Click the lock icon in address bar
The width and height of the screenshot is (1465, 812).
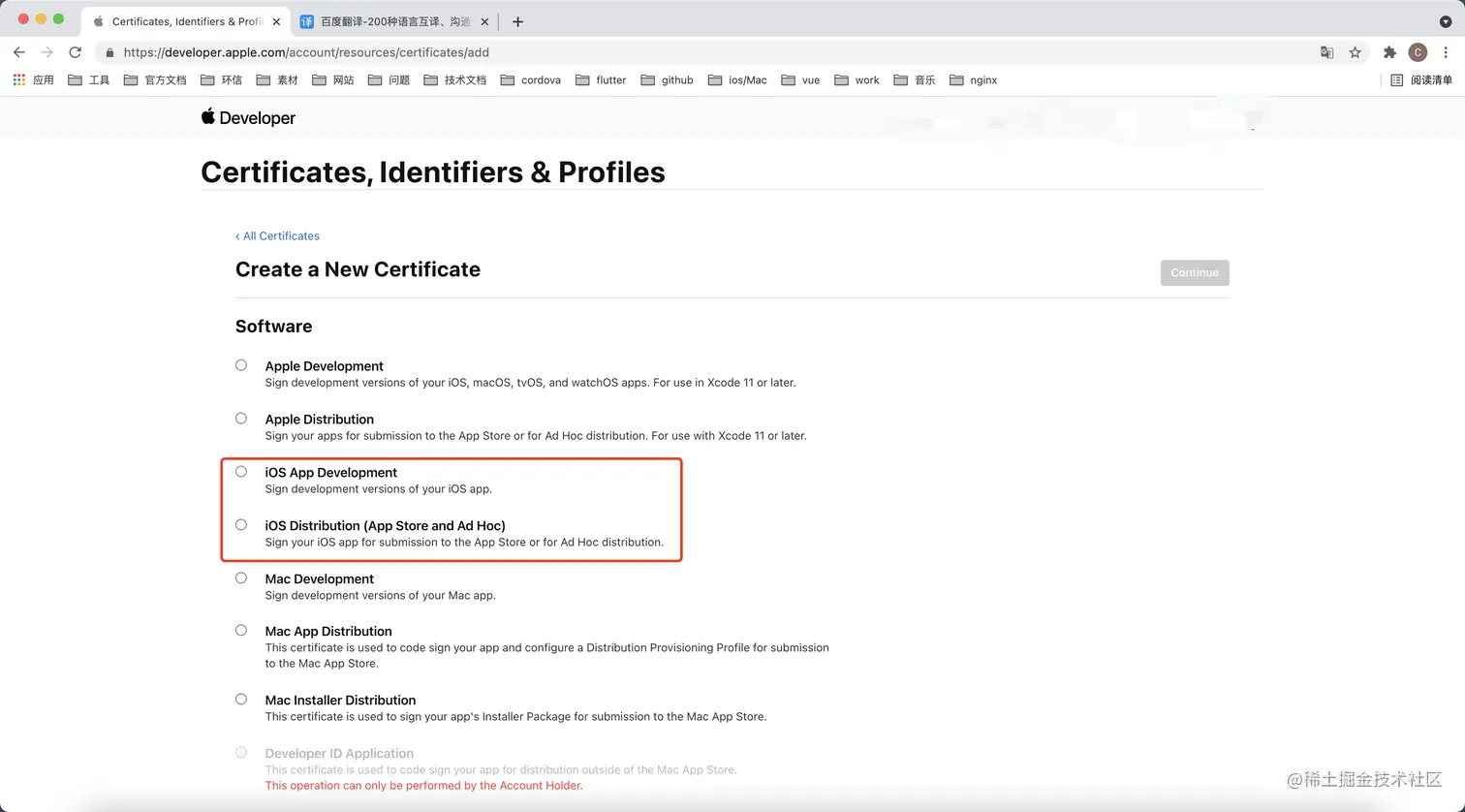coord(109,52)
